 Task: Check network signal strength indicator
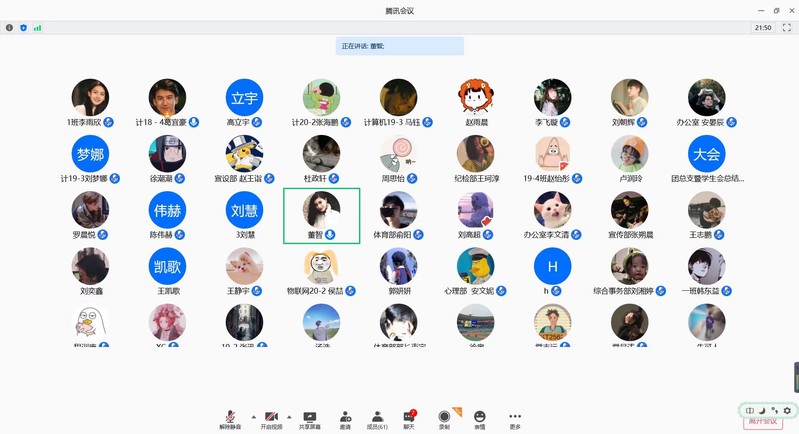point(38,28)
